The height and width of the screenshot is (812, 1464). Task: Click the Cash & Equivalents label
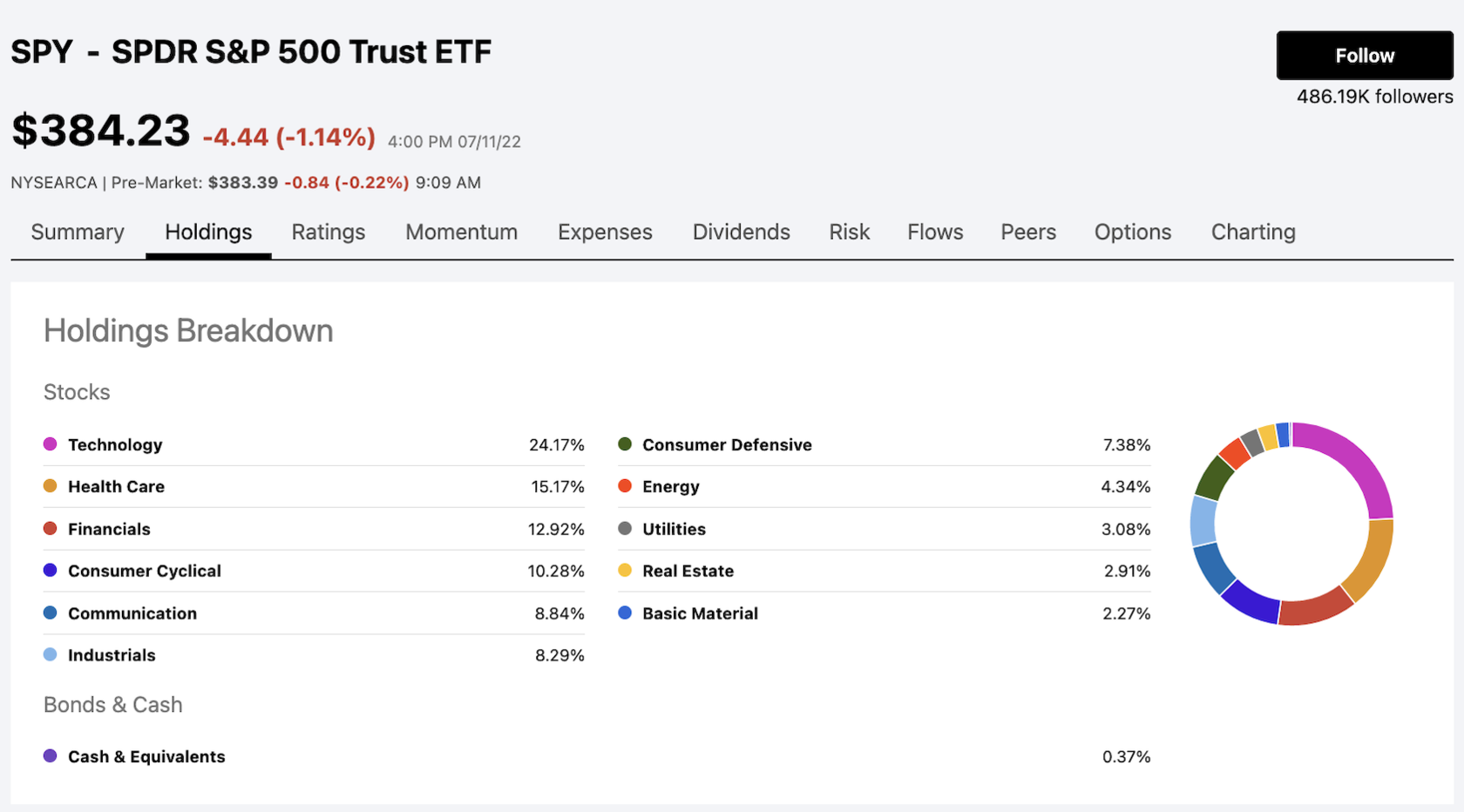146,756
